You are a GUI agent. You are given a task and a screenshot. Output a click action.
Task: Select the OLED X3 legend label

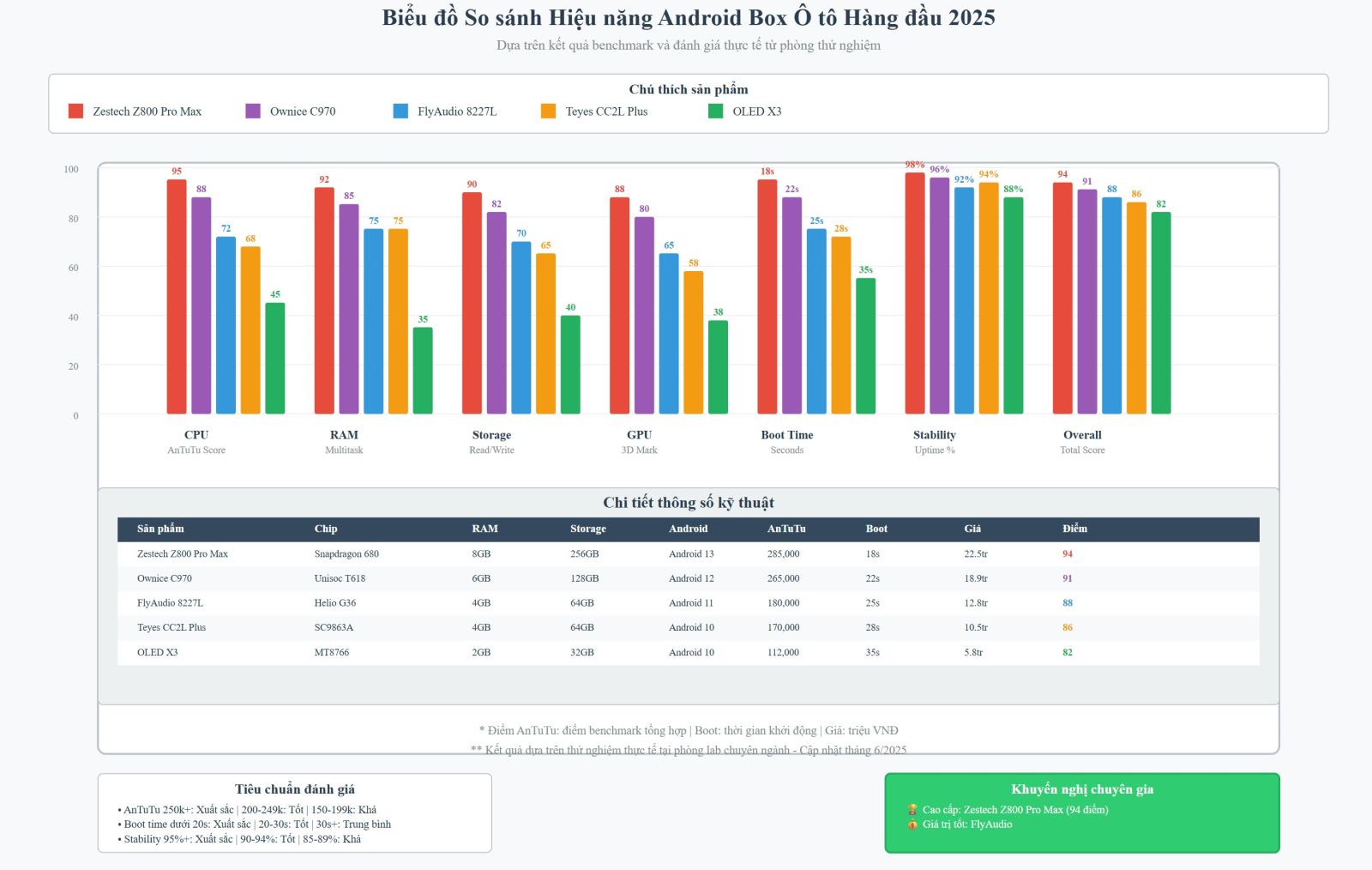(756, 112)
